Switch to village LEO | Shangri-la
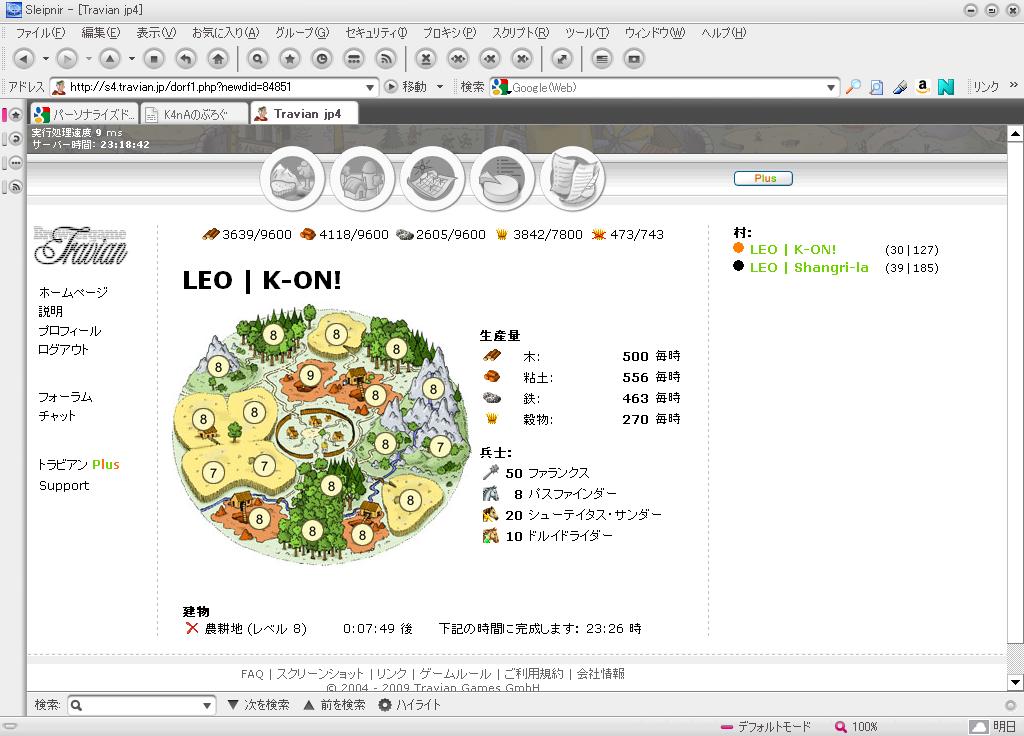Viewport: 1024px width, 736px height. [809, 268]
